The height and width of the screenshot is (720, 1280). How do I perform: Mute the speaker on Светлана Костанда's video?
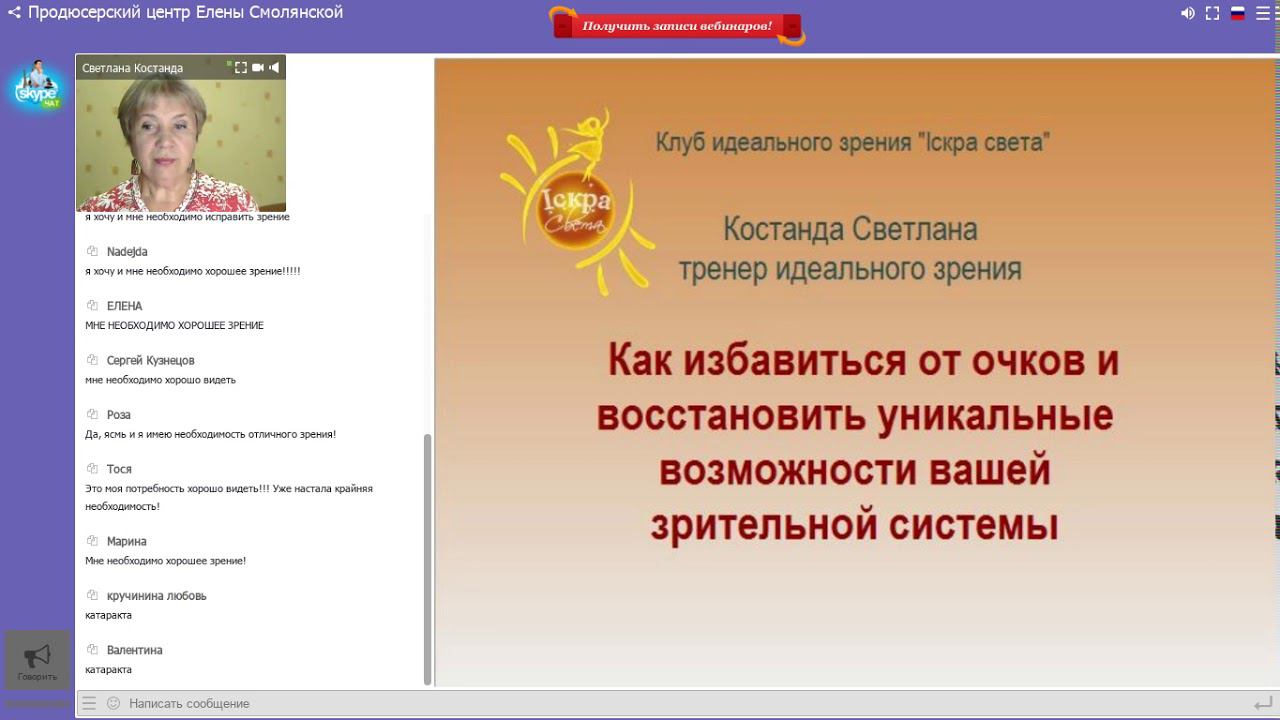(275, 67)
